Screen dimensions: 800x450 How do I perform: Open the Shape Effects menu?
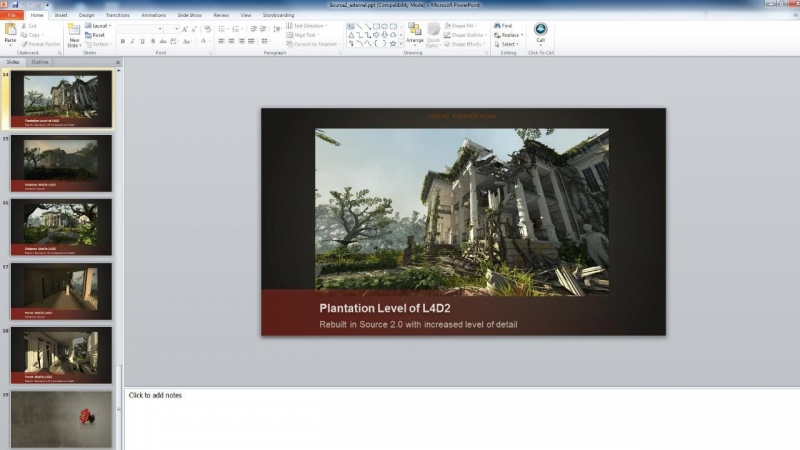(x=464, y=44)
